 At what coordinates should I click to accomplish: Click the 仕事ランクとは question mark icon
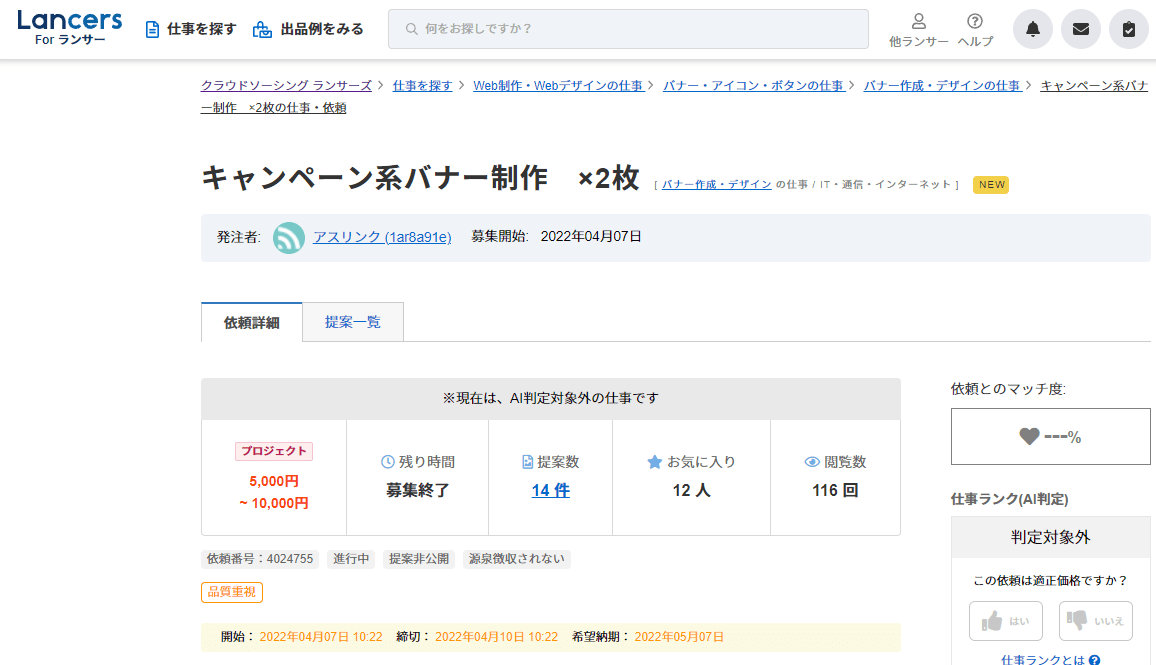(1095, 660)
